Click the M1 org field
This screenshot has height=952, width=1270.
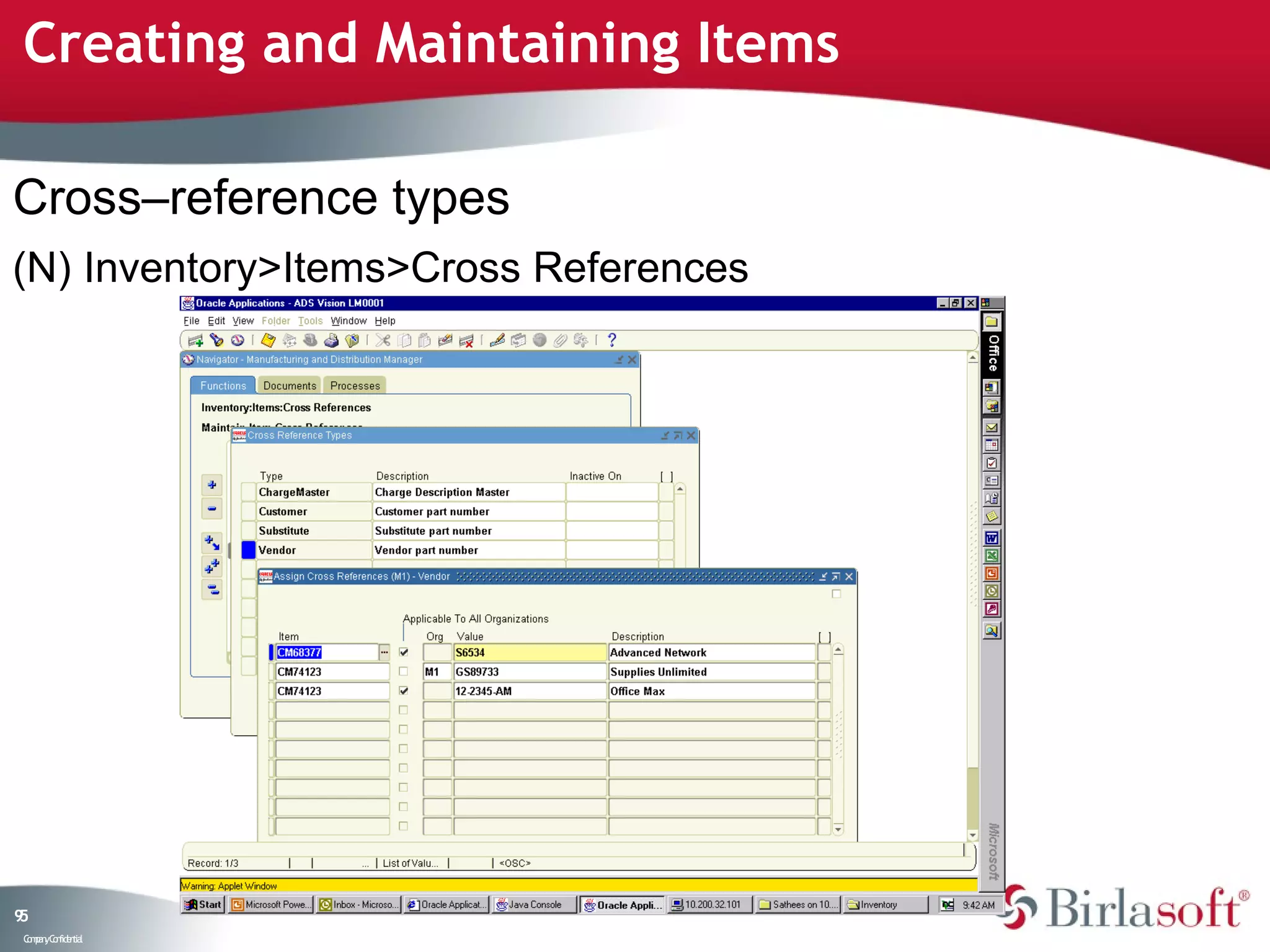pyautogui.click(x=437, y=671)
